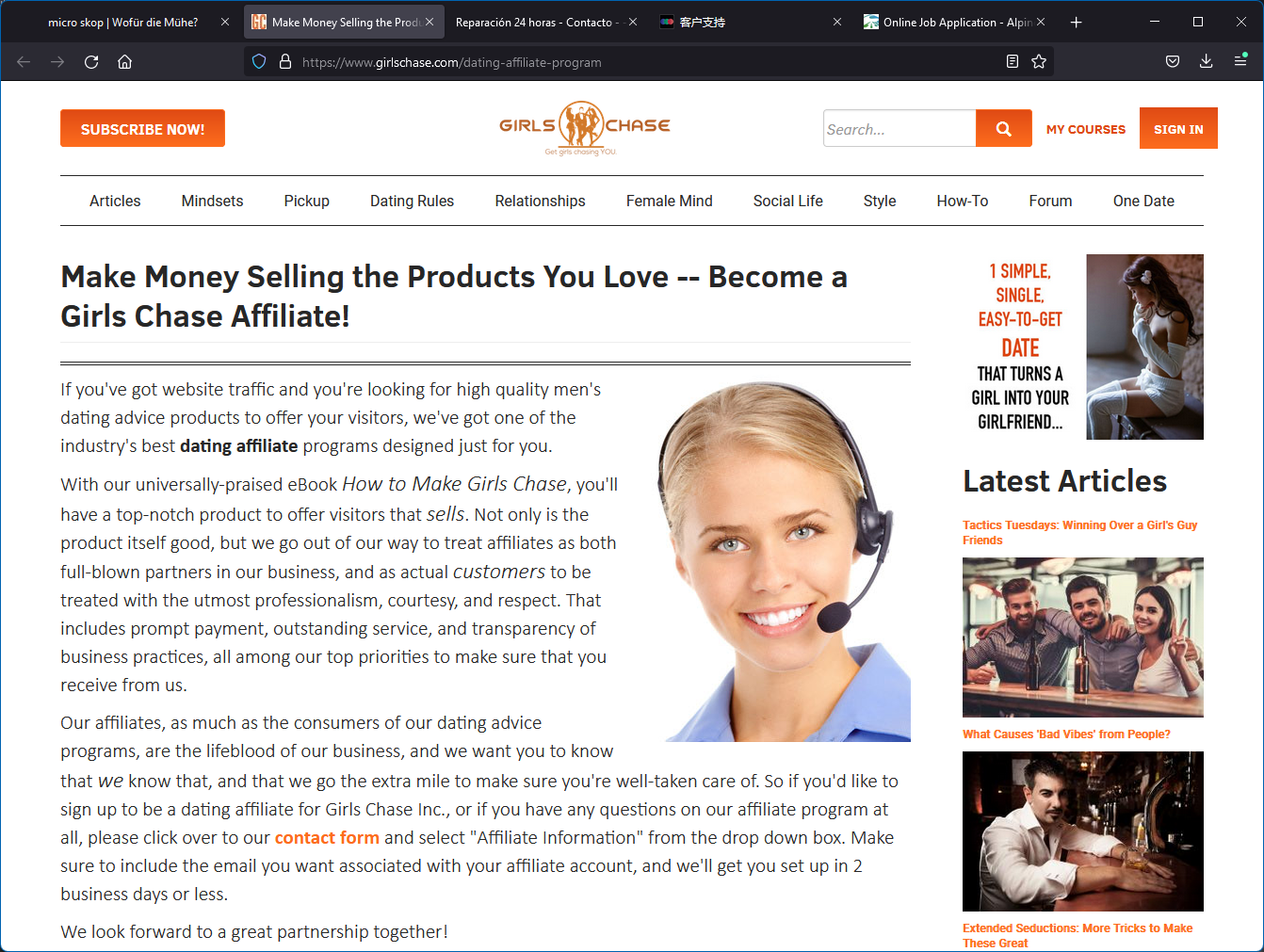Click the address bar URL

452,62
